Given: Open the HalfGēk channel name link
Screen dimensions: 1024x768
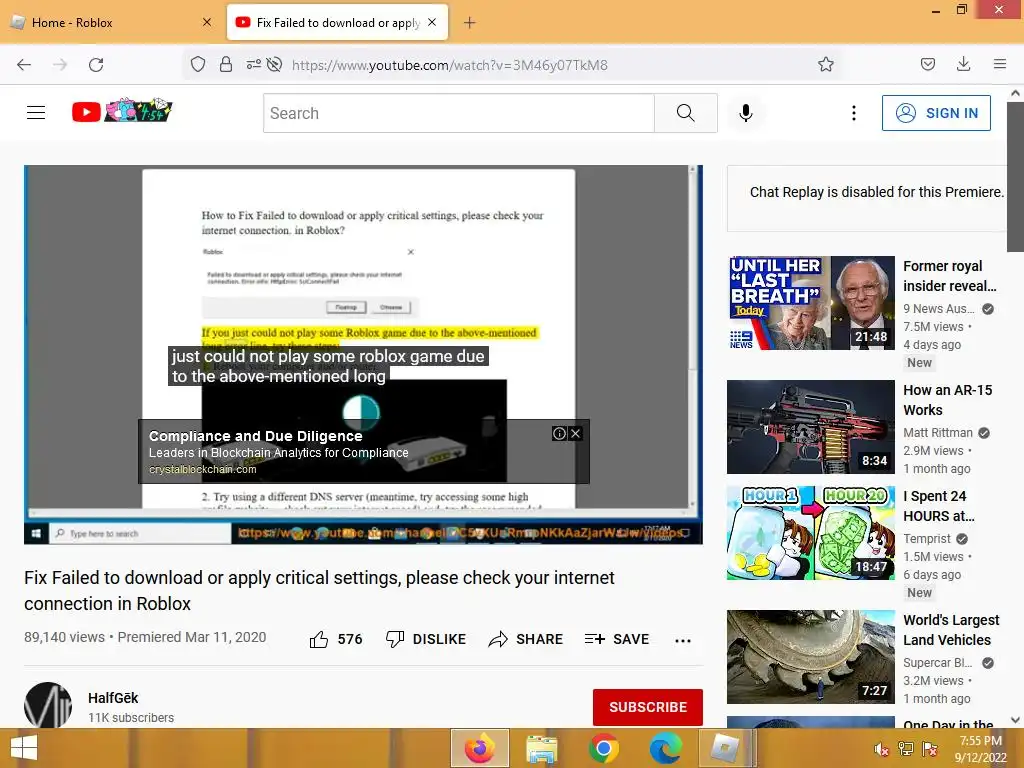Looking at the screenshot, I should coord(113,697).
